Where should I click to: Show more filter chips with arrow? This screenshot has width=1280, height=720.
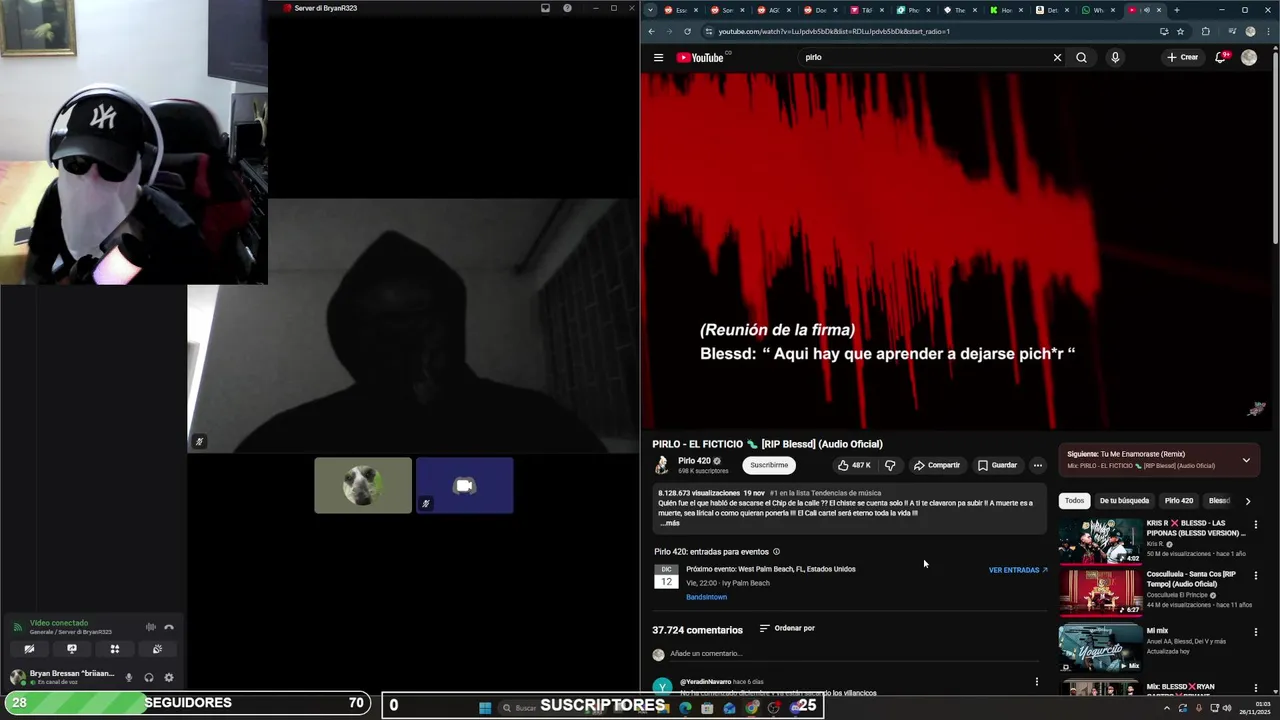tap(1248, 500)
